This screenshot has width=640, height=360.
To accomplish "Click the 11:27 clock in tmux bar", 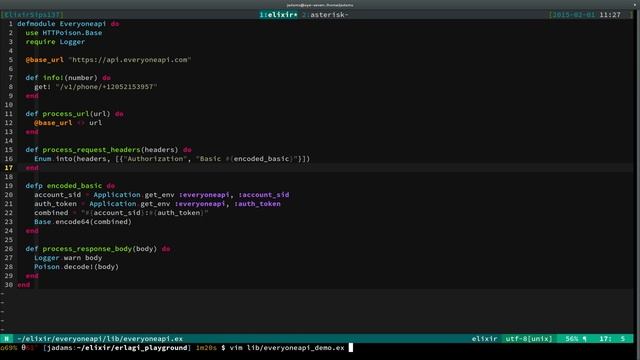I will 610,15.
